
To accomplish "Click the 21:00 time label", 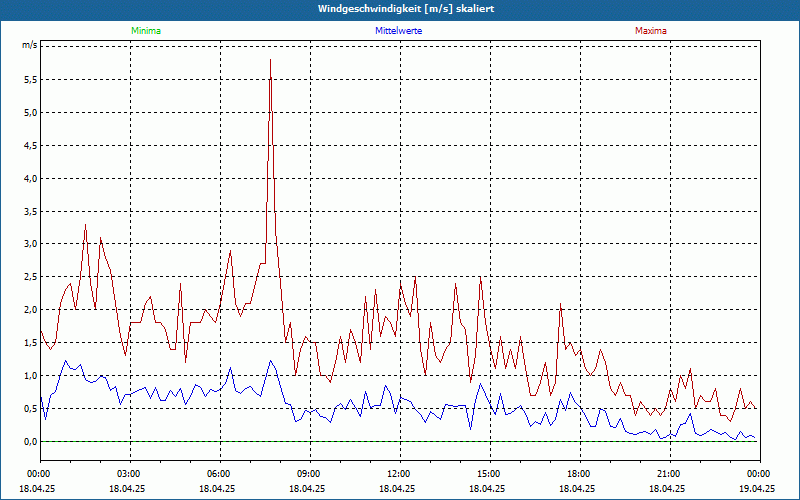I will point(670,474).
